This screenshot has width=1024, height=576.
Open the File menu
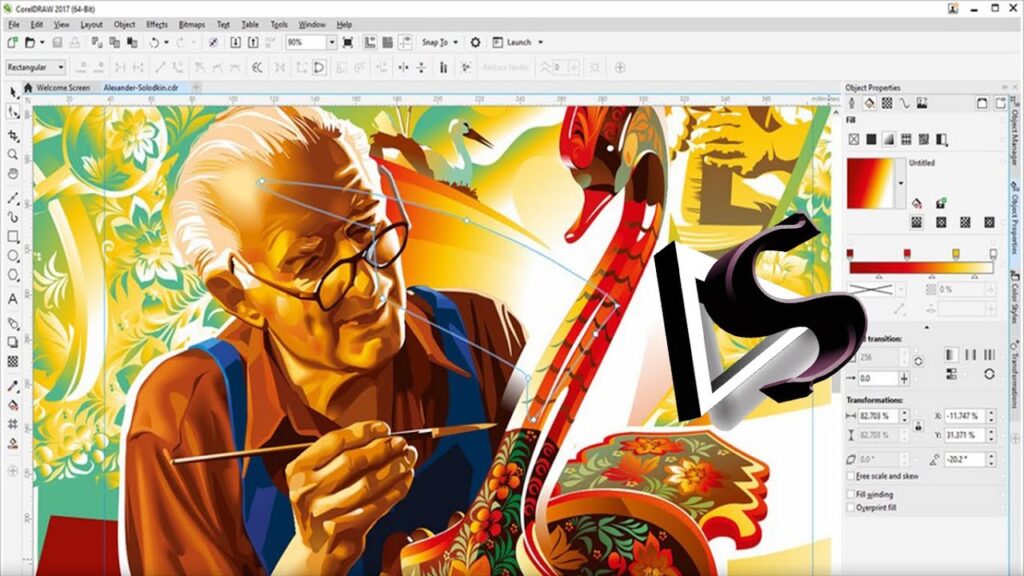click(14, 24)
